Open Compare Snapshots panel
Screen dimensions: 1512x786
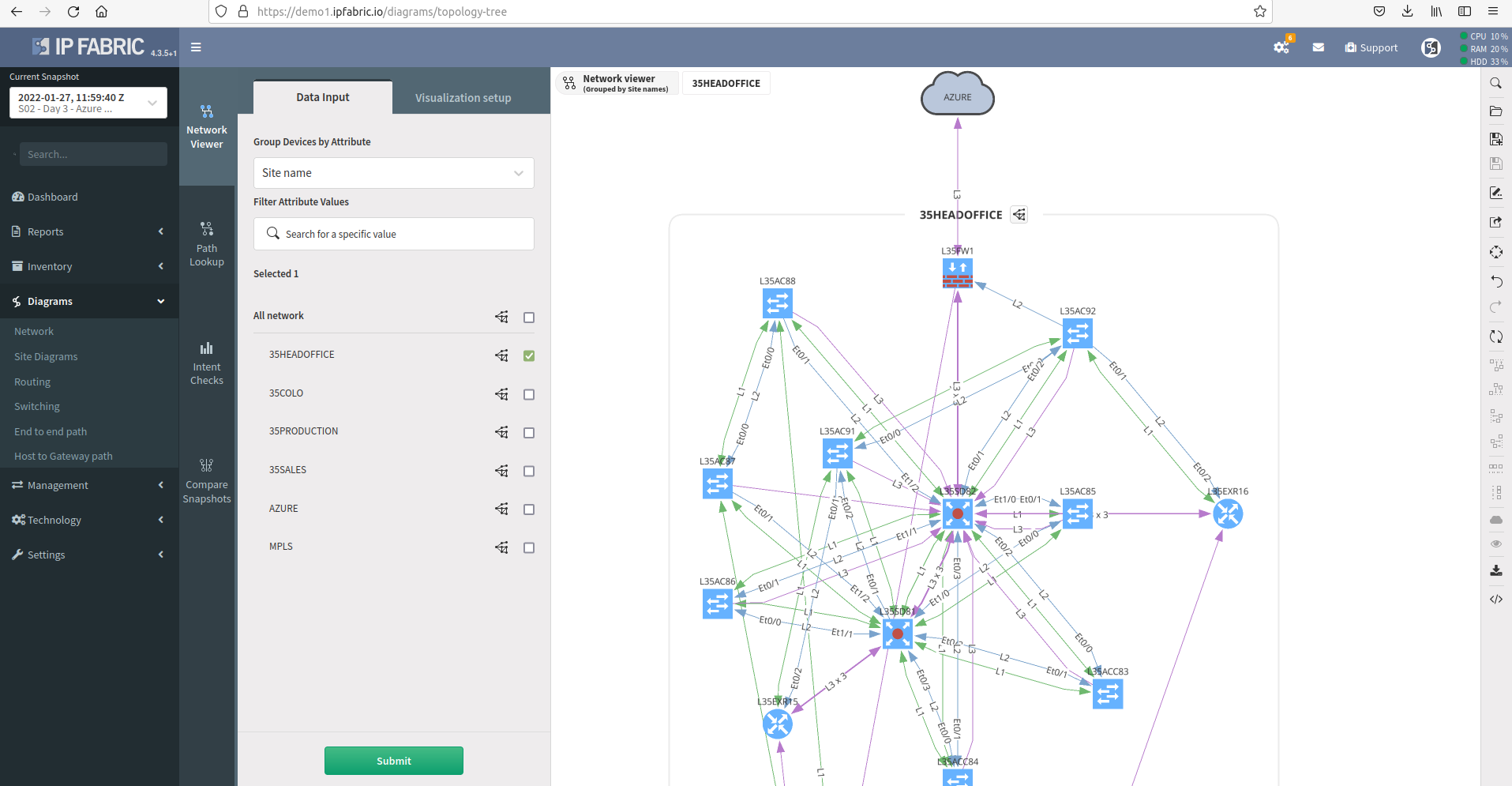(207, 481)
